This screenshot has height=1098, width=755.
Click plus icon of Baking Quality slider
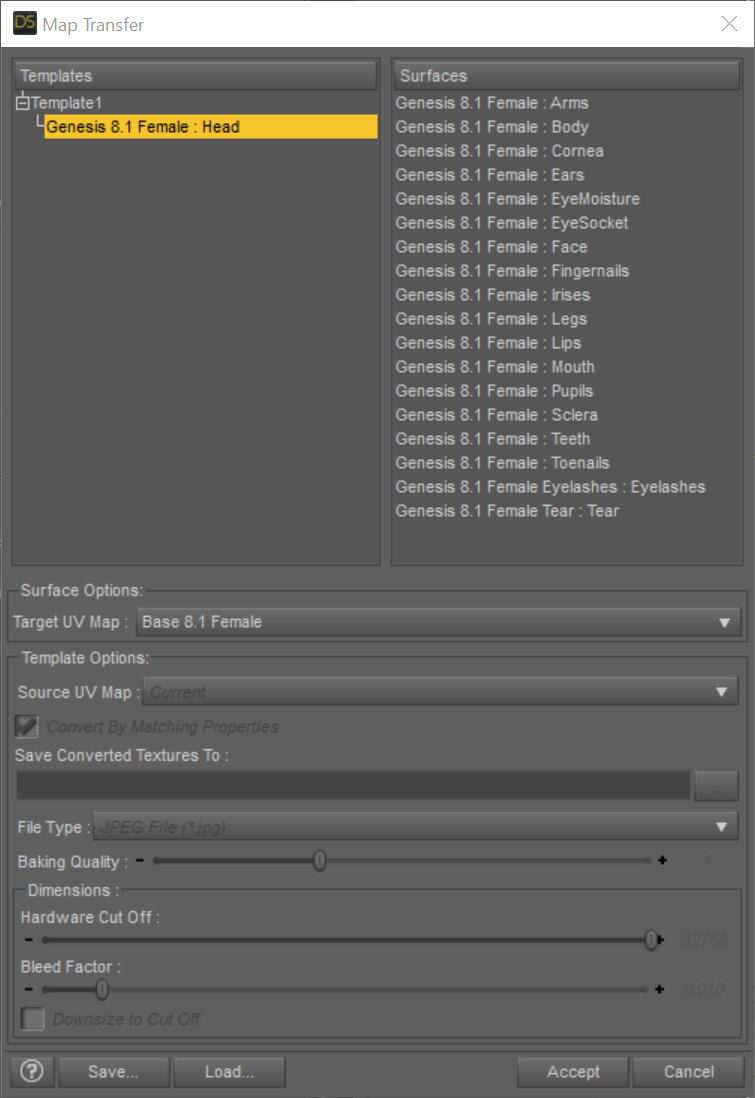pos(662,860)
